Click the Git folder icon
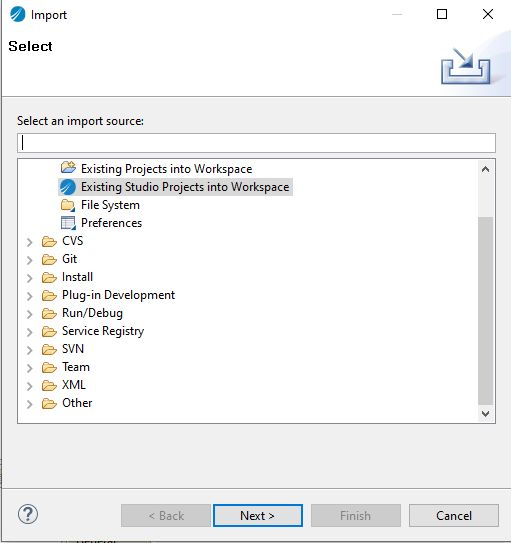 pyautogui.click(x=49, y=259)
